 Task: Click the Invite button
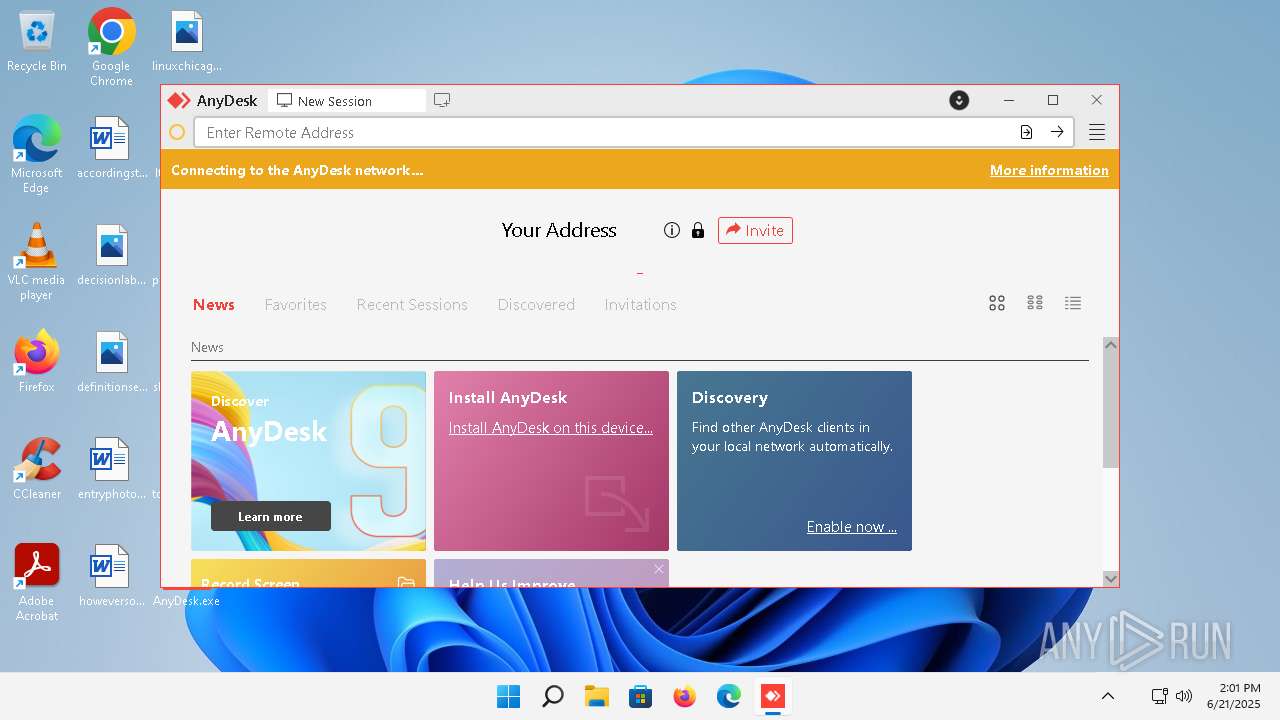point(755,230)
